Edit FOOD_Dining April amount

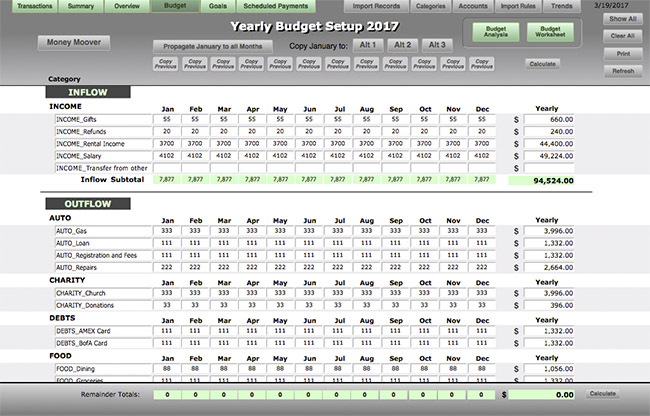click(x=252, y=369)
